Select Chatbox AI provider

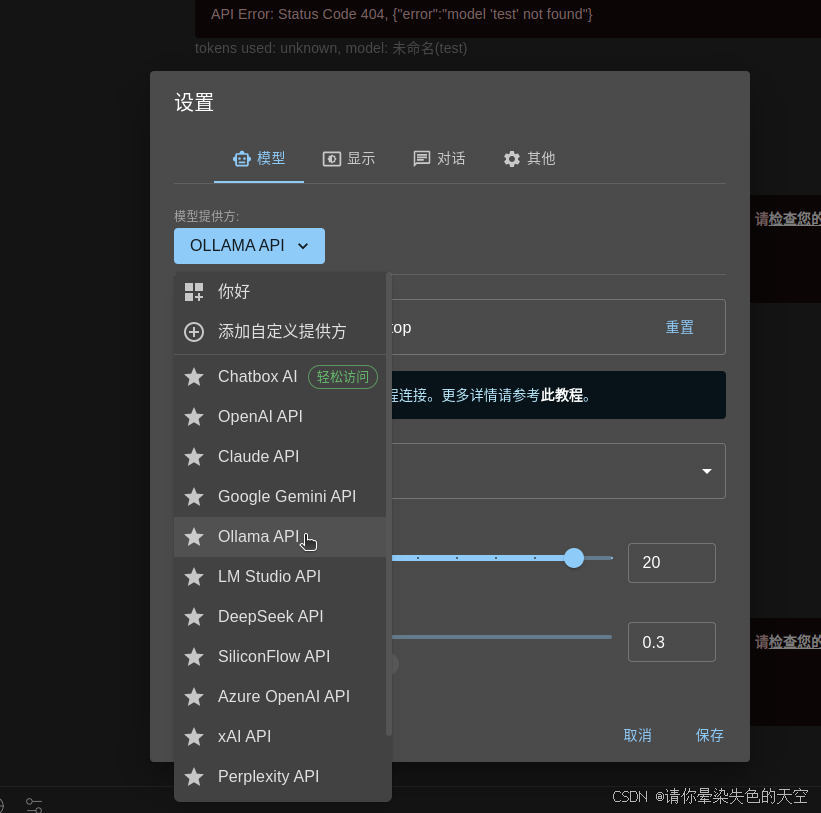(280, 377)
